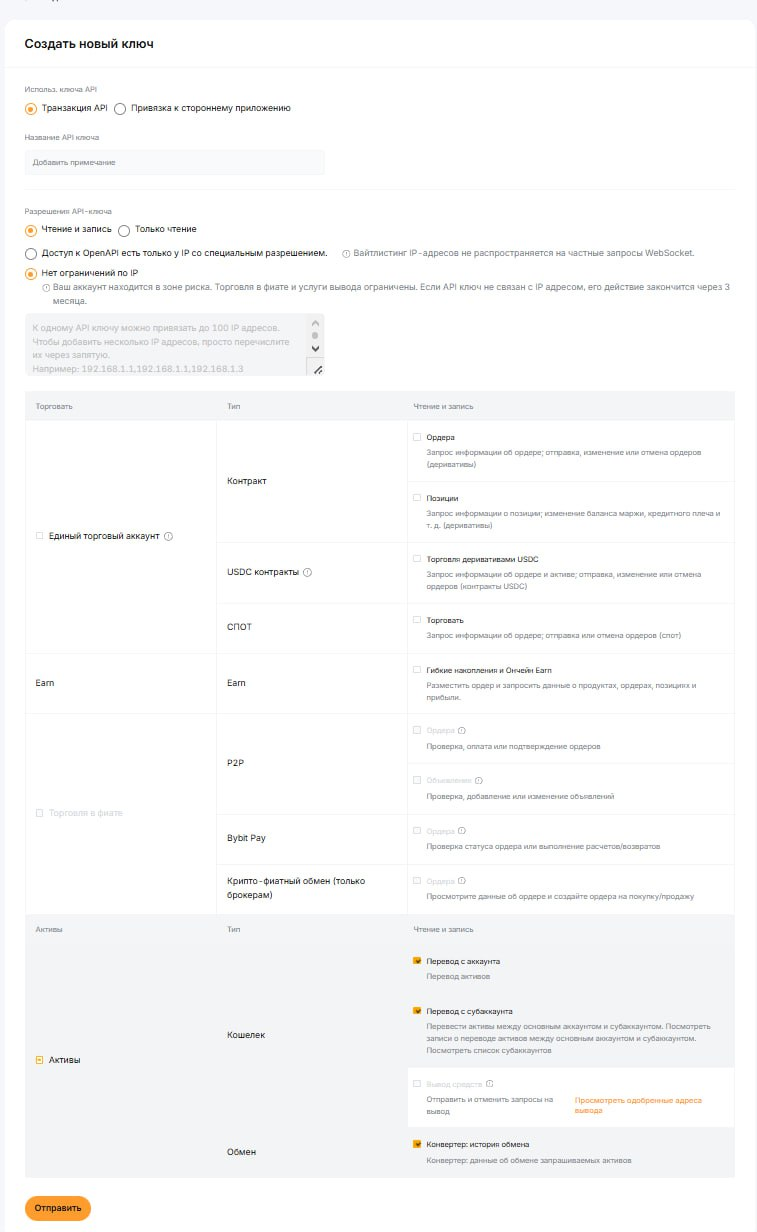Click the "Отправить" button
This screenshot has width=757, height=1232.
[x=56, y=1208]
